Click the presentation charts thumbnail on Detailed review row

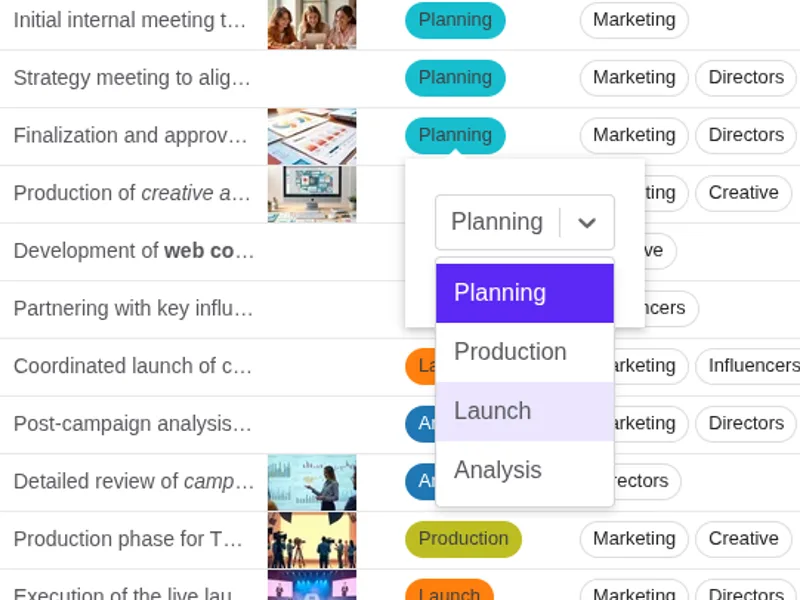tap(311, 481)
